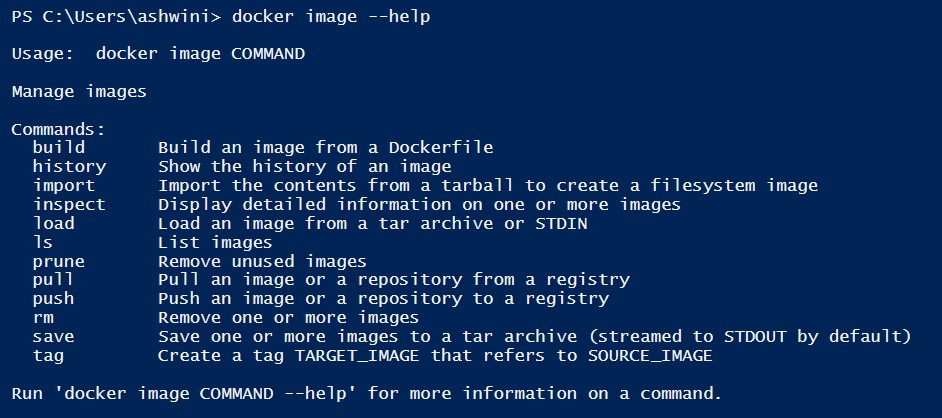This screenshot has width=942, height=418.
Task: Click the 'pull' command entry
Action: tap(53, 280)
